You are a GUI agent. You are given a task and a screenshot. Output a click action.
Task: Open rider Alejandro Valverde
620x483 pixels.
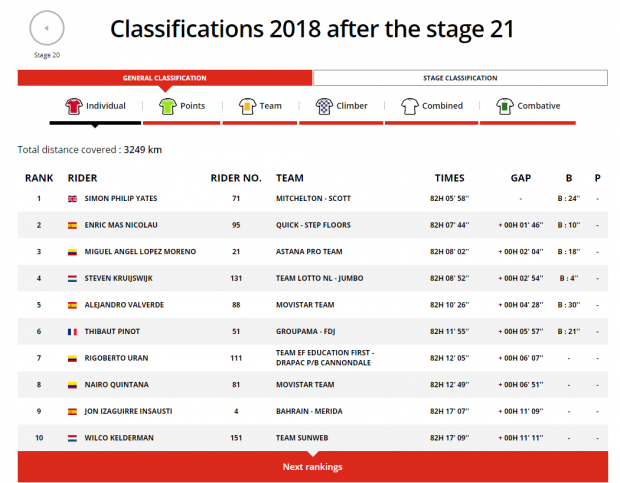pyautogui.click(x=124, y=305)
